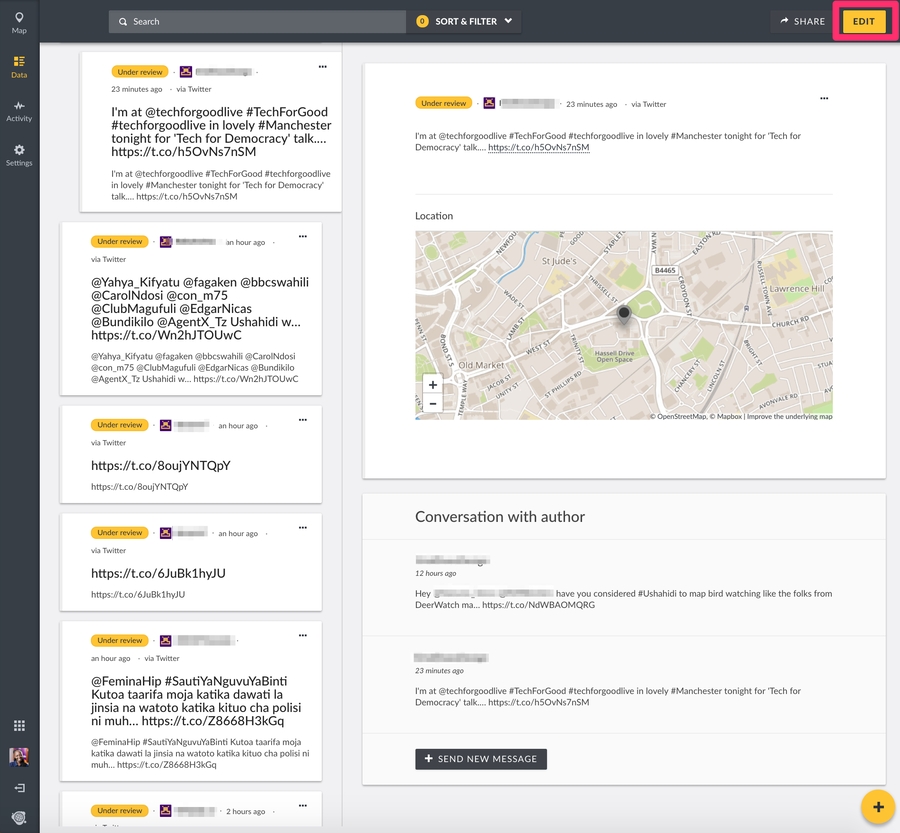Open the Activity view in sidebar
The image size is (900, 833).
(19, 110)
